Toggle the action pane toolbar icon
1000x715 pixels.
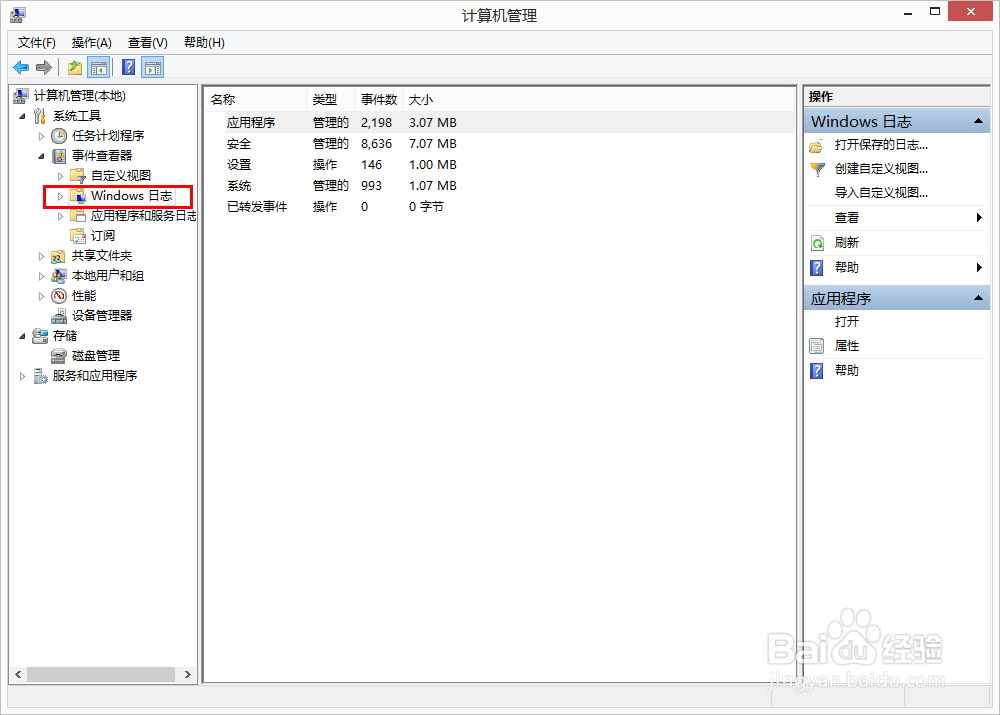153,67
